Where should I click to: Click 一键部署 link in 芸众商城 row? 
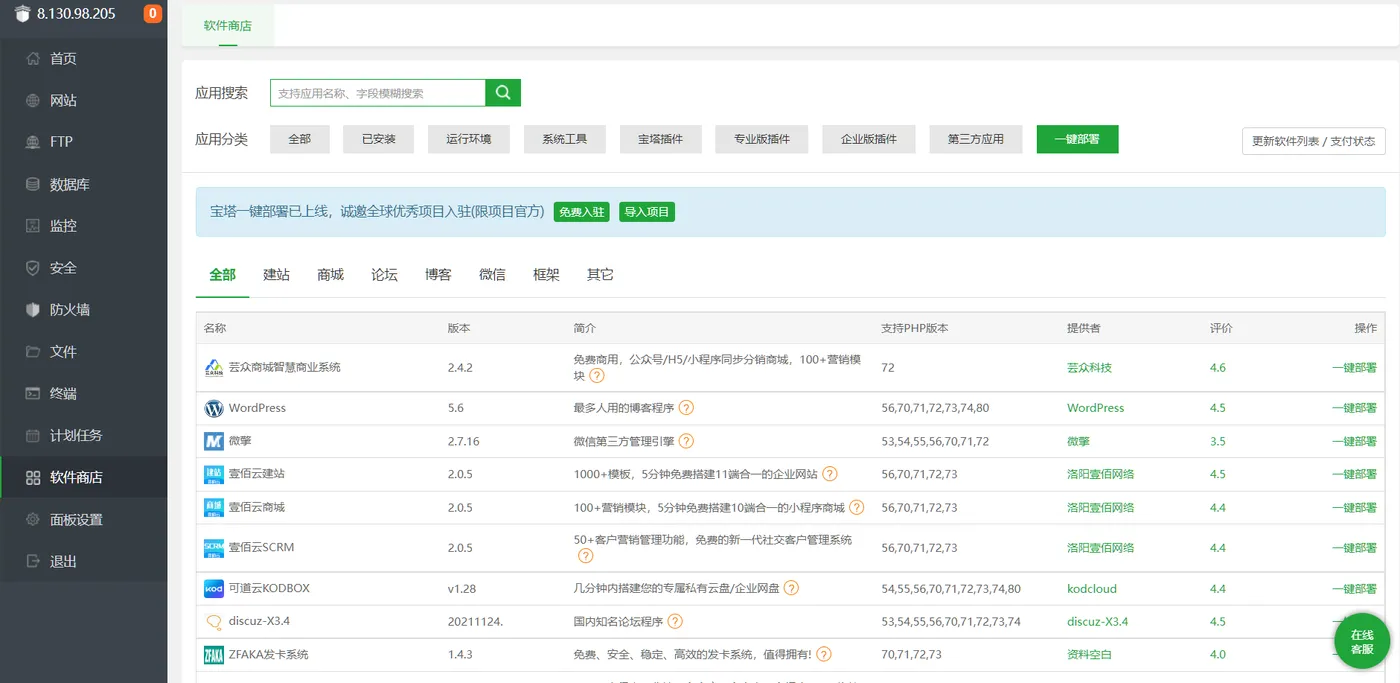(x=1354, y=368)
